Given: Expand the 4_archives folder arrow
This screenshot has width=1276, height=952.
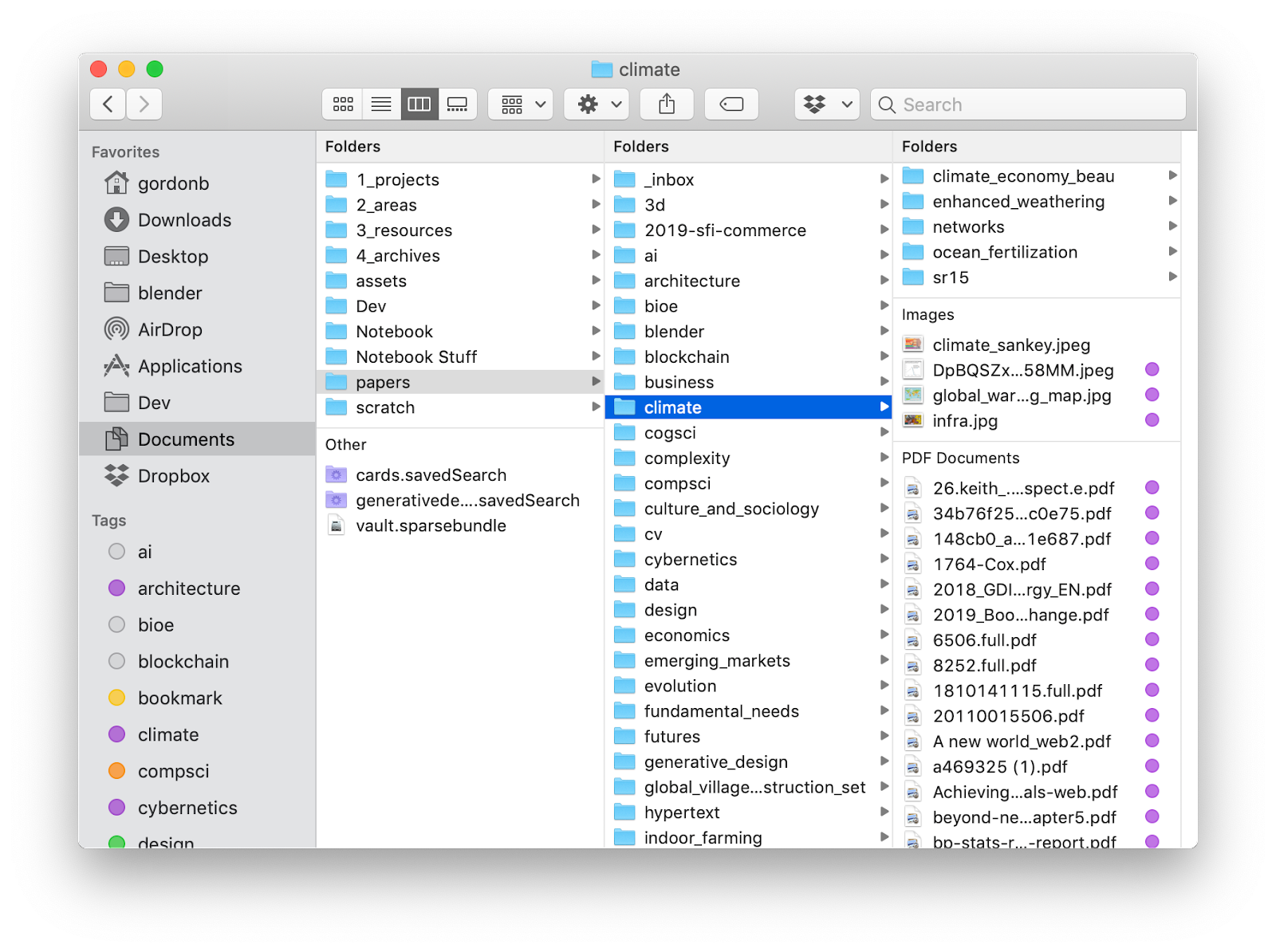Looking at the screenshot, I should 596,255.
